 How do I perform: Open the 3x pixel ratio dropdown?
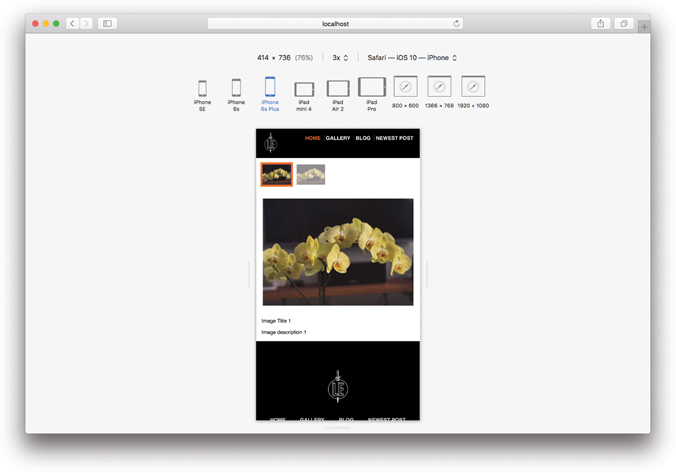[x=340, y=58]
